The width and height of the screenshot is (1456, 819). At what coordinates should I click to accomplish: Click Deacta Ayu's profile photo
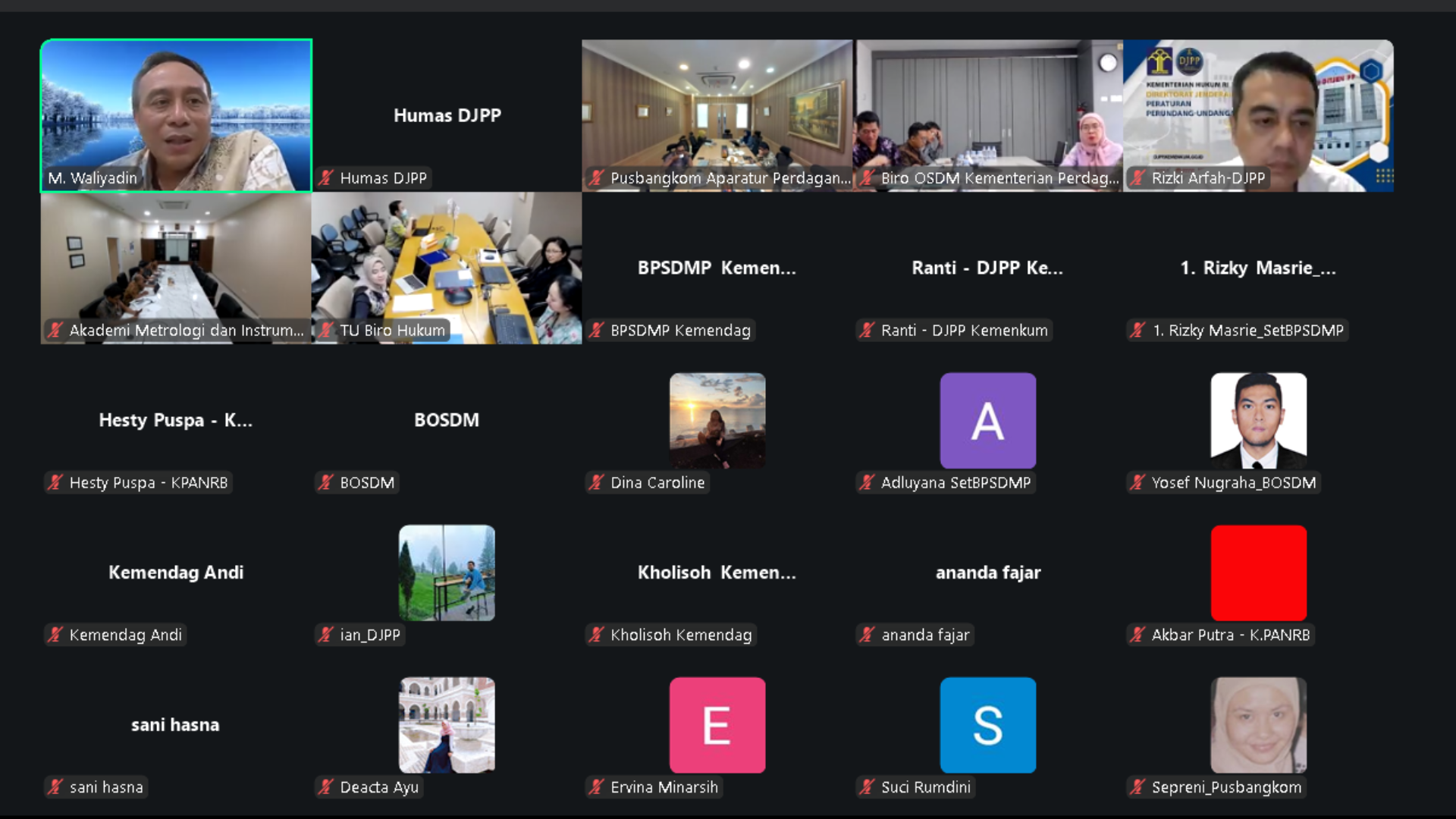click(447, 725)
